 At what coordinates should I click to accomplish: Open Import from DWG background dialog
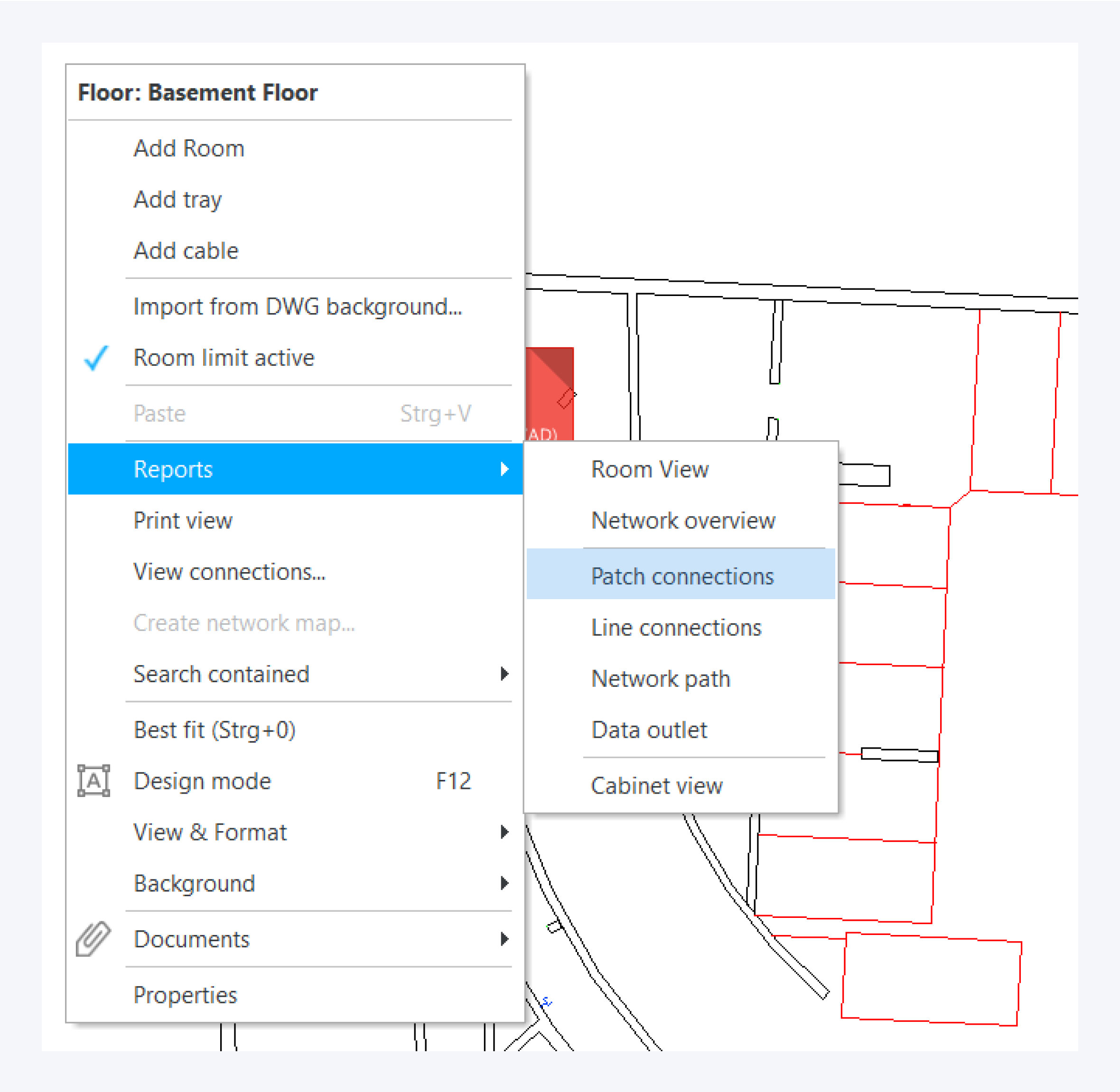point(297,306)
